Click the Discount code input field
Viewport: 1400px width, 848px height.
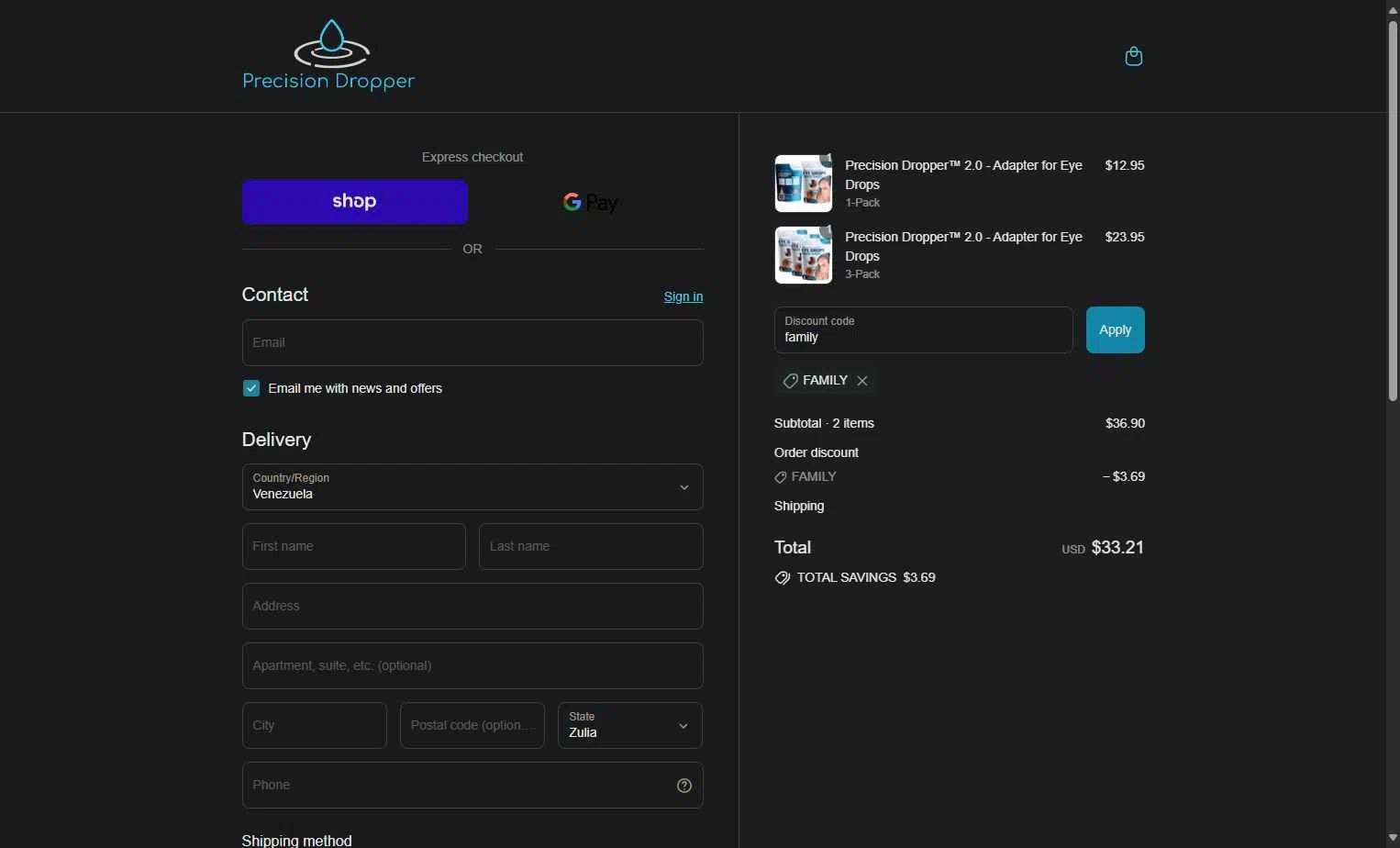pyautogui.click(x=924, y=330)
